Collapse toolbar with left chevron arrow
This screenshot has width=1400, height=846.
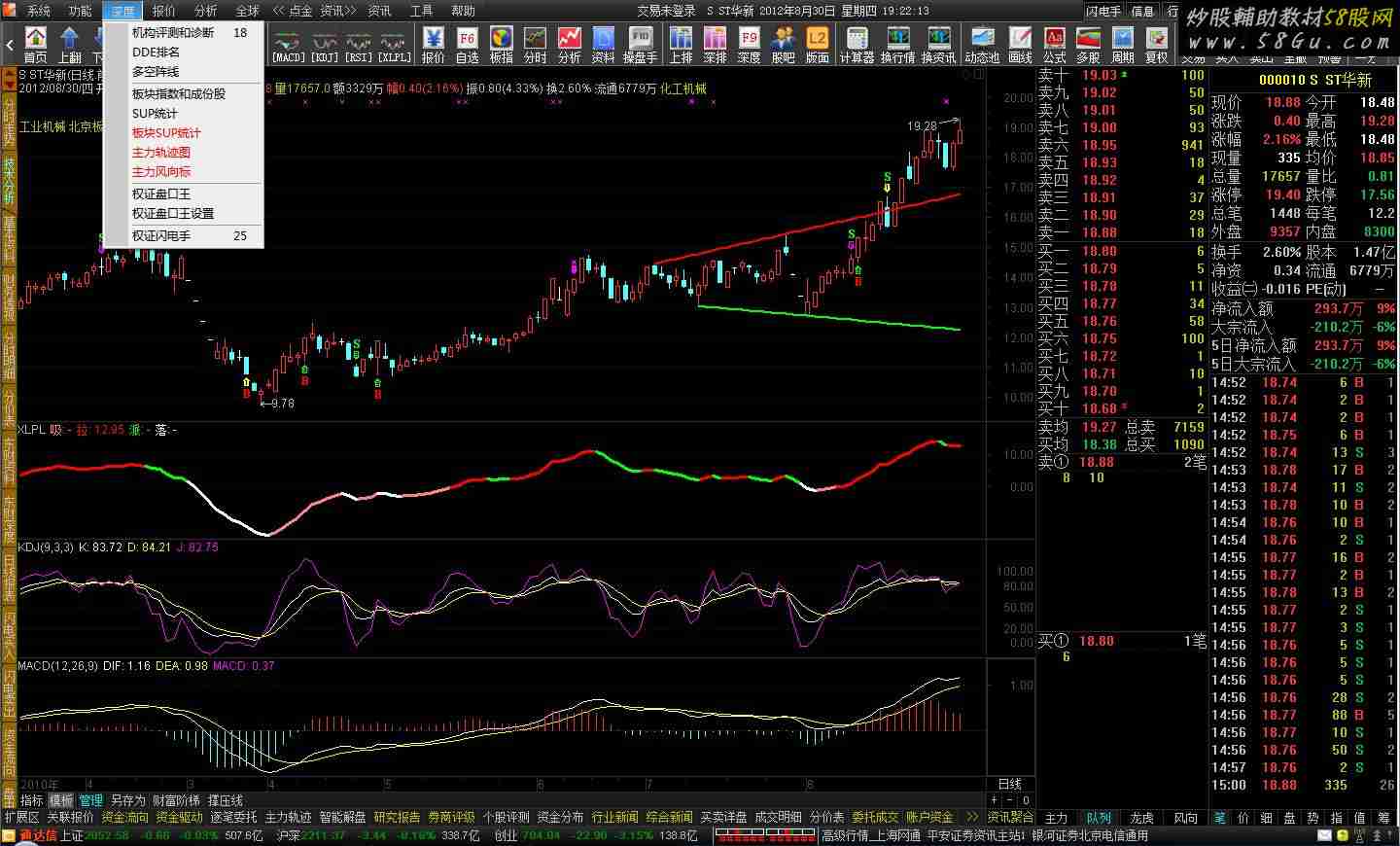[10, 45]
